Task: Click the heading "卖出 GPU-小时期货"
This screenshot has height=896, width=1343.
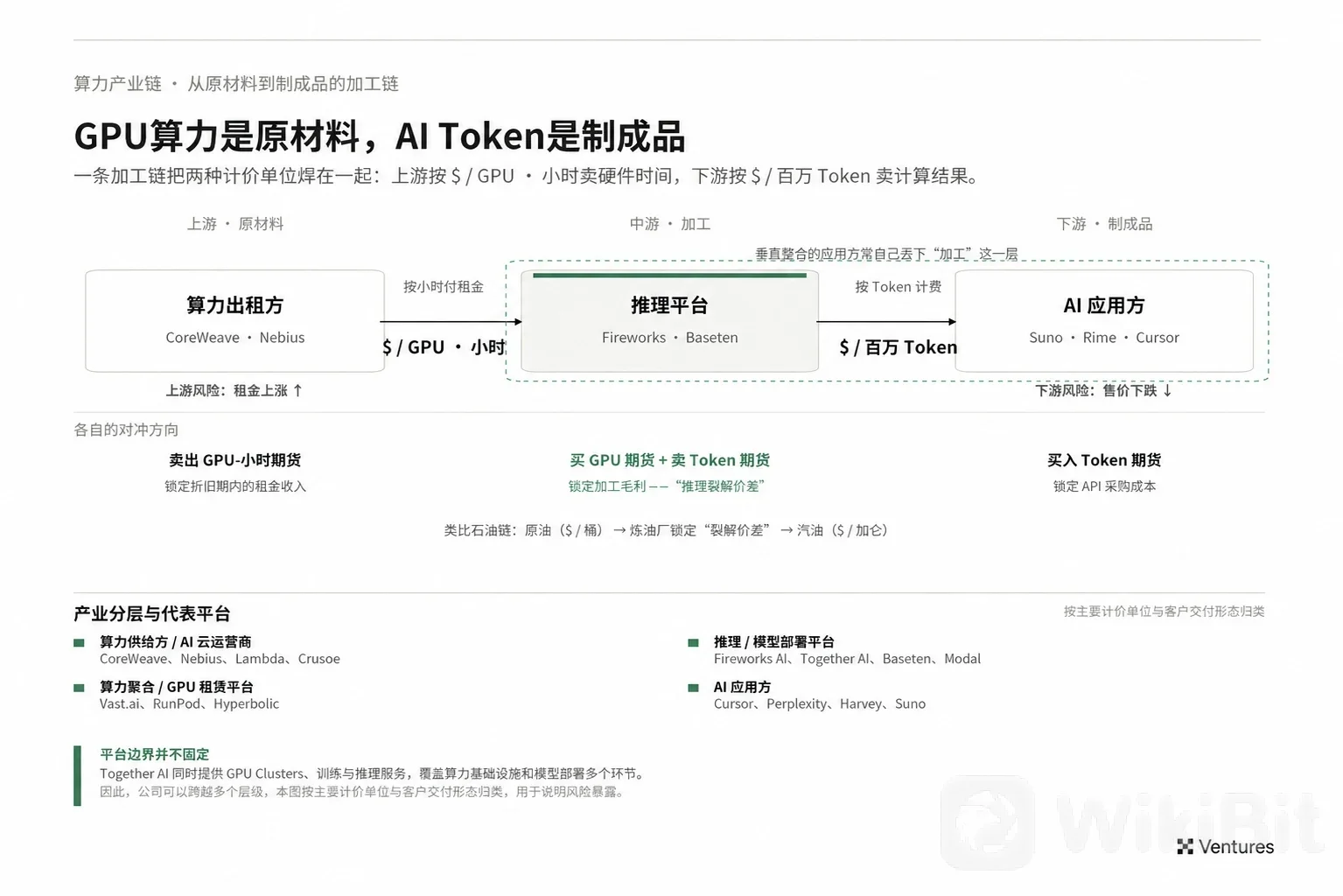Action: tap(235, 460)
